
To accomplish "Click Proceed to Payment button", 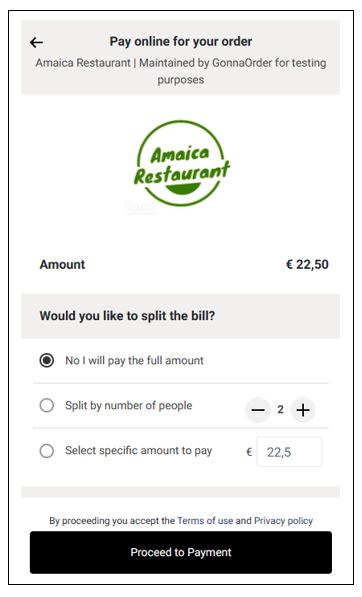I will click(181, 552).
